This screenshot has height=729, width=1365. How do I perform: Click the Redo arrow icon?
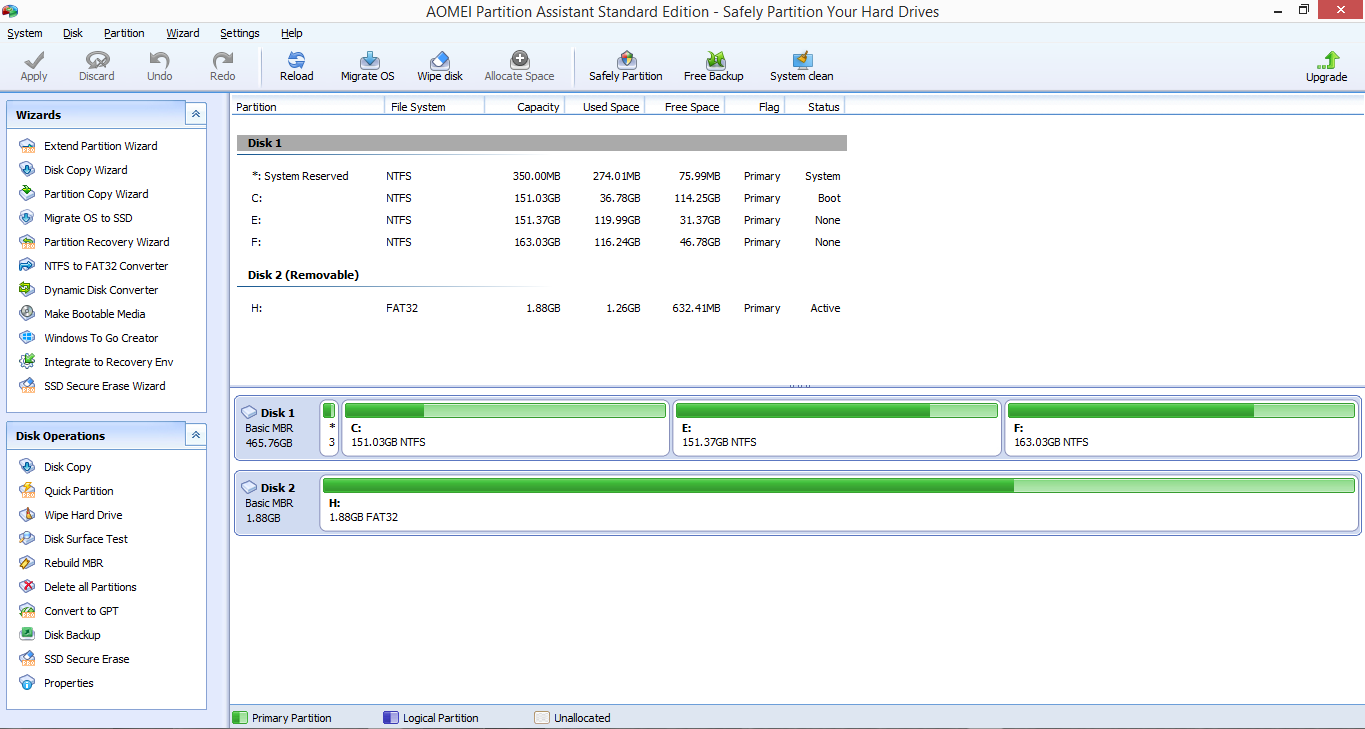(x=222, y=60)
